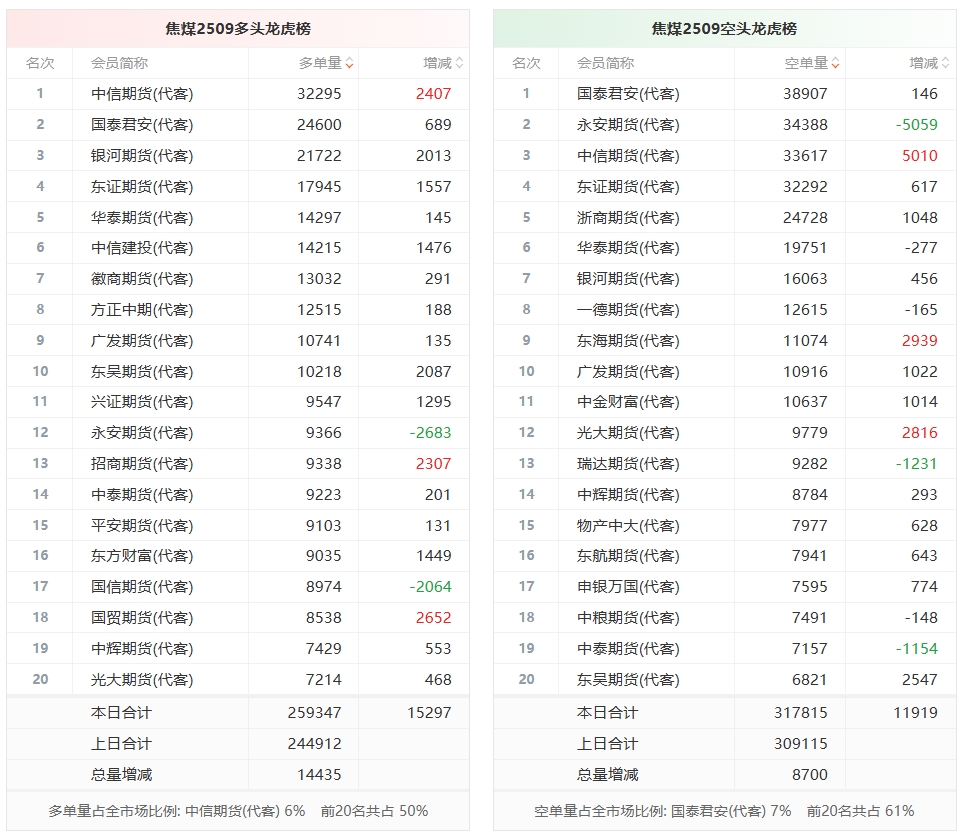Click 会员简称 header in long table
The image size is (967, 839).
click(120, 63)
